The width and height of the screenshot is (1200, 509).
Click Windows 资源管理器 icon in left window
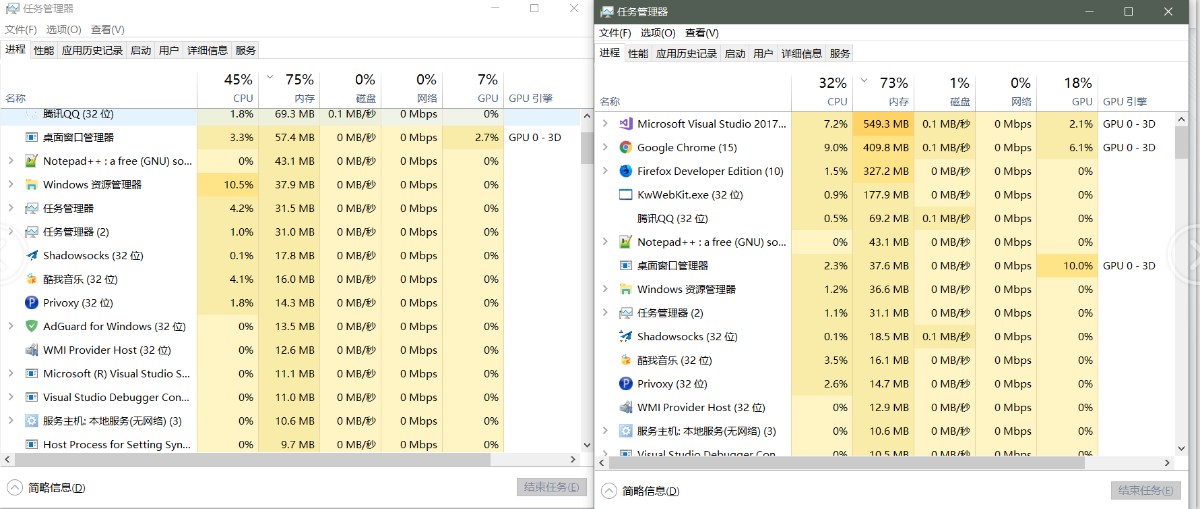32,185
